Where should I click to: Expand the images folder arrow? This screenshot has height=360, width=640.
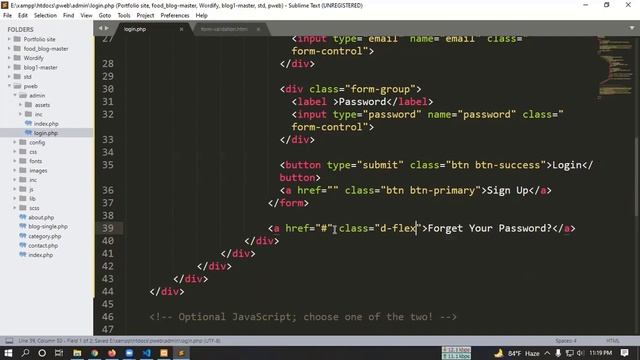click(15, 171)
